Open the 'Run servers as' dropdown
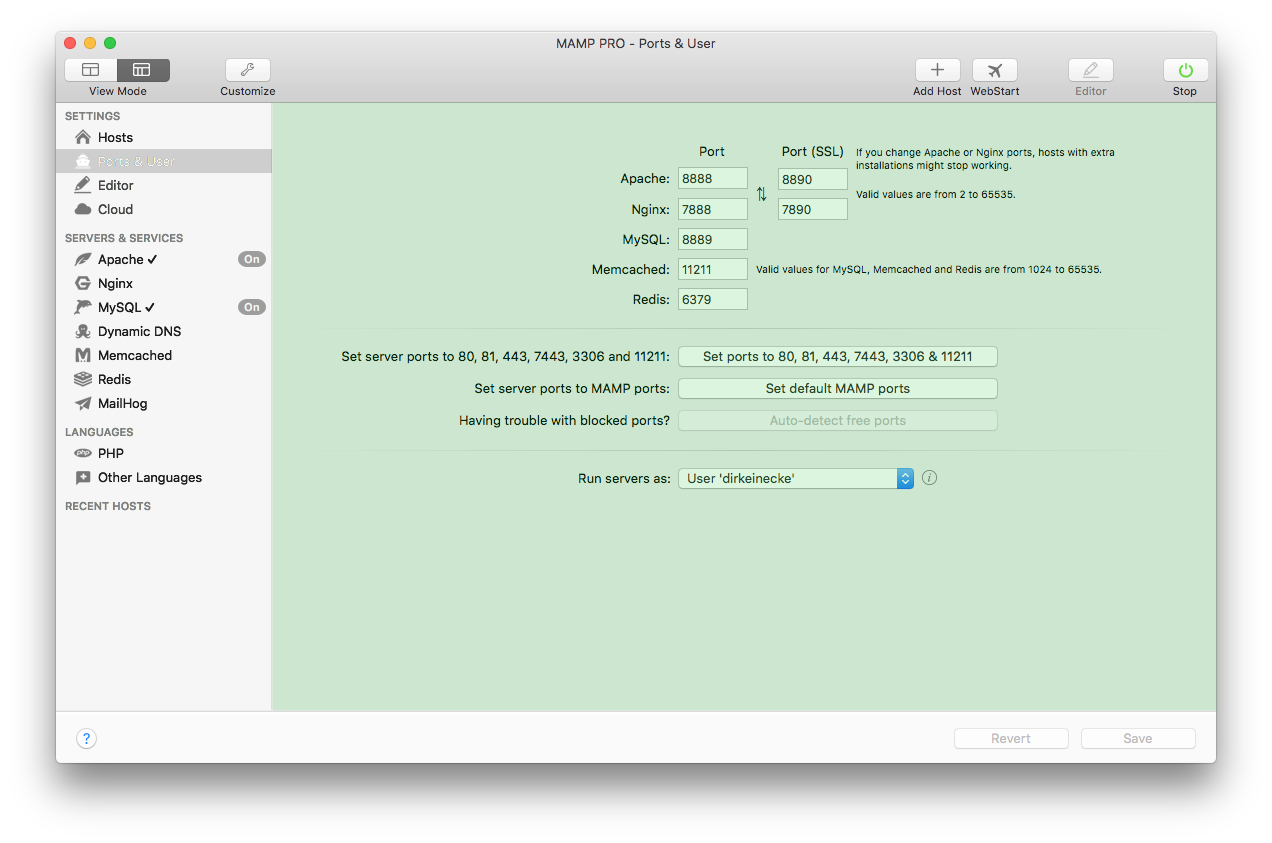This screenshot has width=1272, height=843. pos(795,478)
